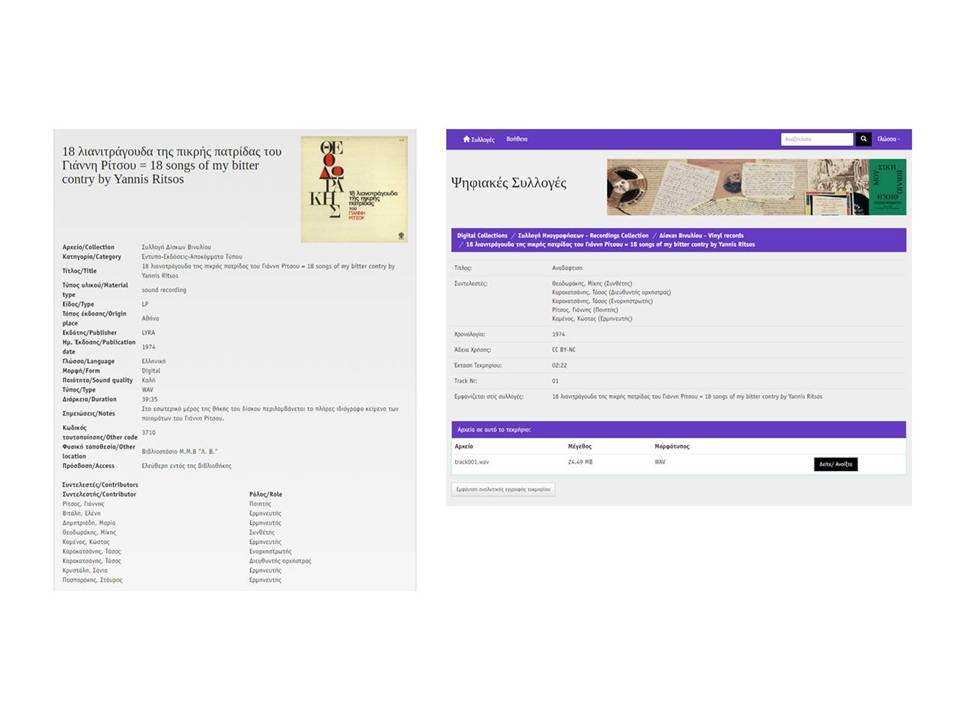The height and width of the screenshot is (720, 960).
Task: Select the Αναδάρτηση title value
Action: 567,268
